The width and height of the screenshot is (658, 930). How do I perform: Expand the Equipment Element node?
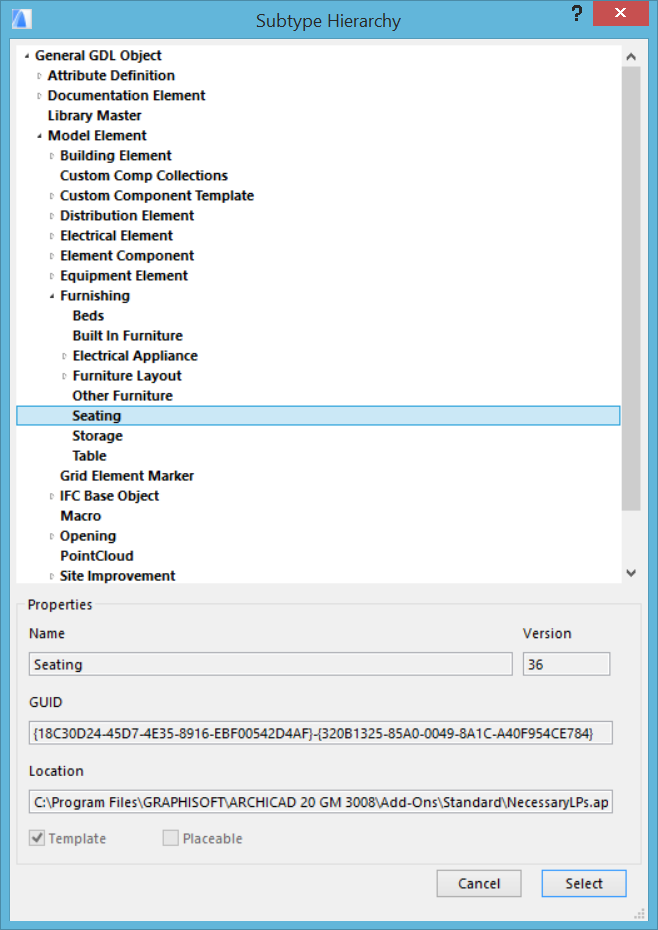52,276
